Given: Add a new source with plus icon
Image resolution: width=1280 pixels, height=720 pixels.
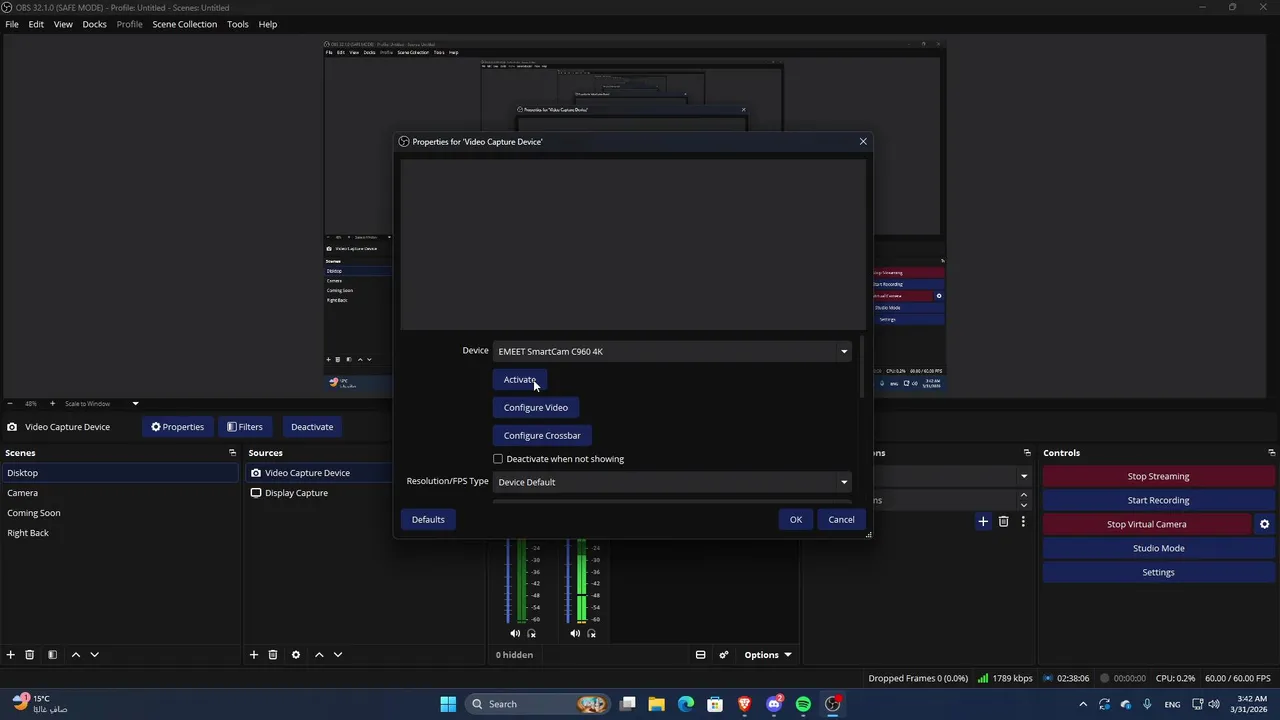Looking at the screenshot, I should click(254, 655).
